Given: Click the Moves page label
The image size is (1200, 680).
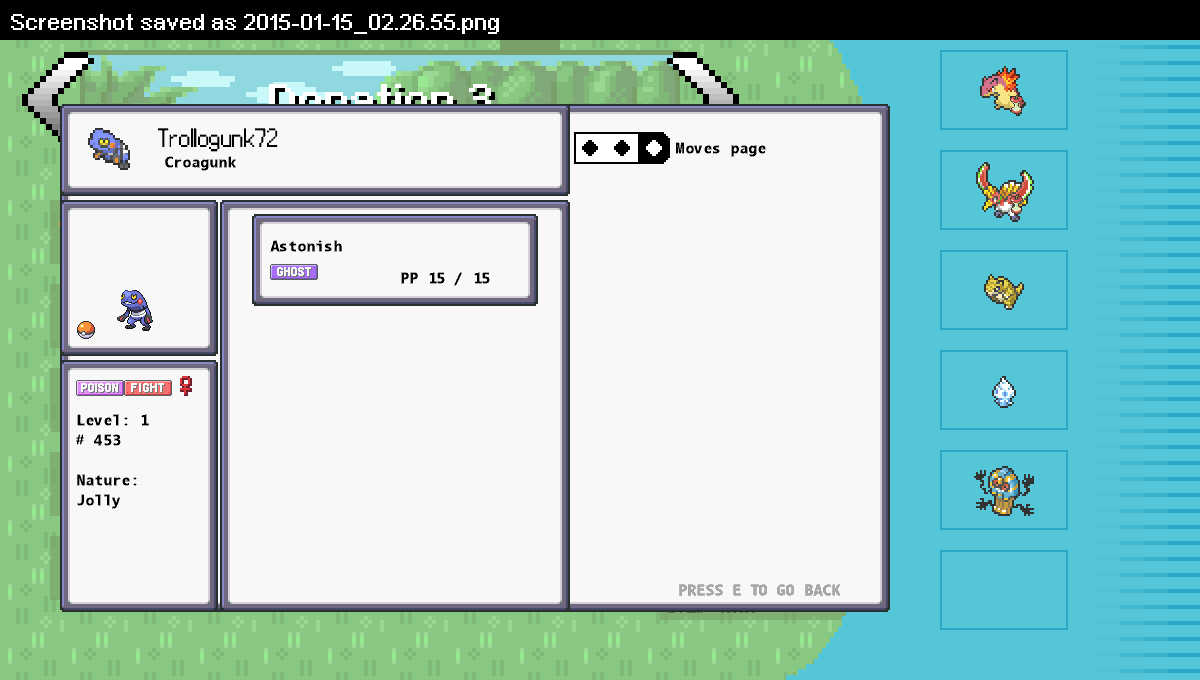Looking at the screenshot, I should 720,149.
